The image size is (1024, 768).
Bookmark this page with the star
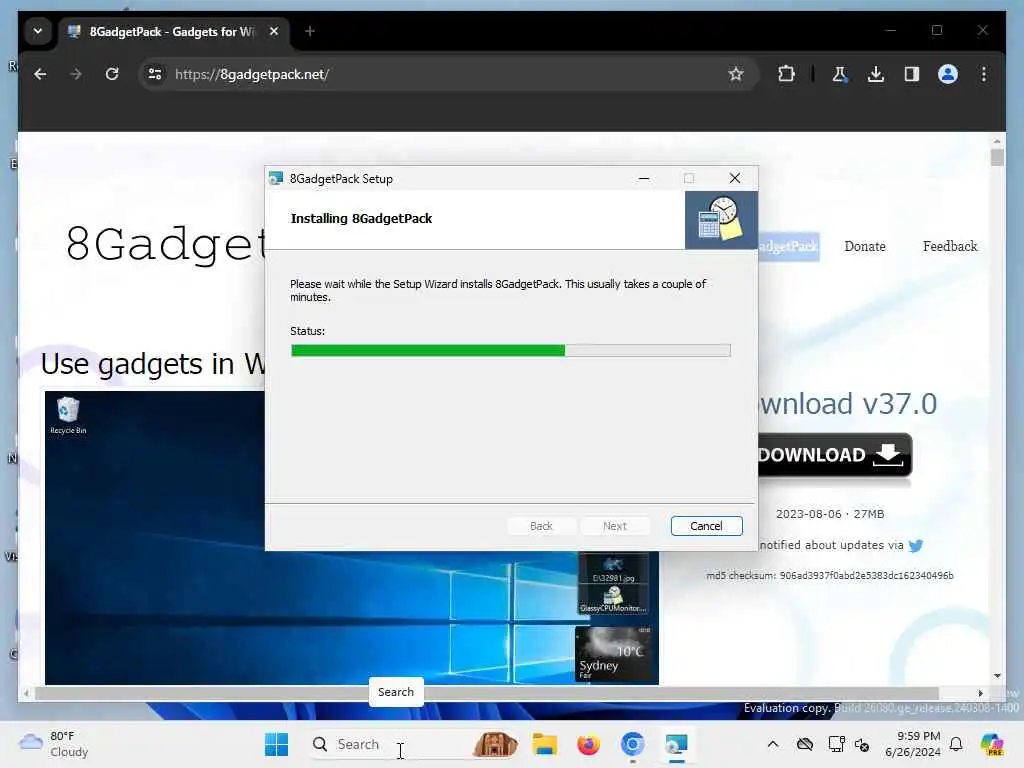736,74
